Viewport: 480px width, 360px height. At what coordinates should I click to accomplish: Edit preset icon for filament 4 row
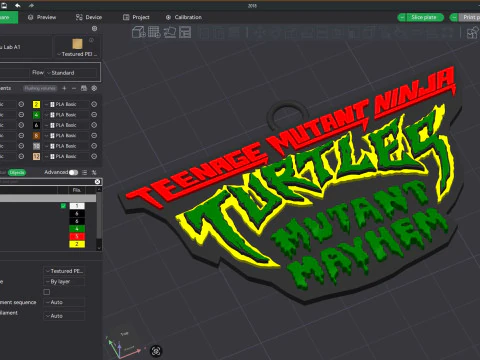[94, 115]
